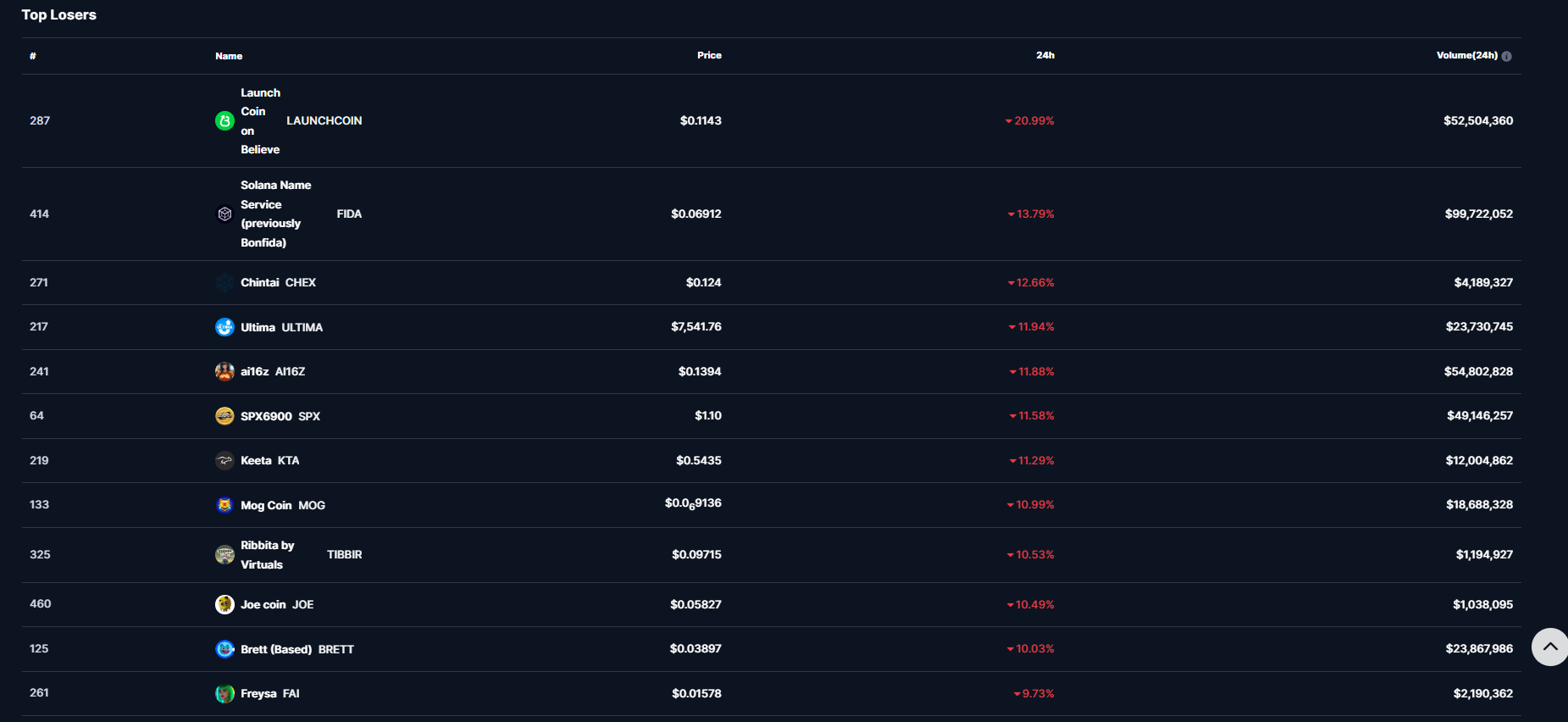Image resolution: width=1568 pixels, height=722 pixels.
Task: Sort by the 24h change column header
Action: pyautogui.click(x=1044, y=55)
